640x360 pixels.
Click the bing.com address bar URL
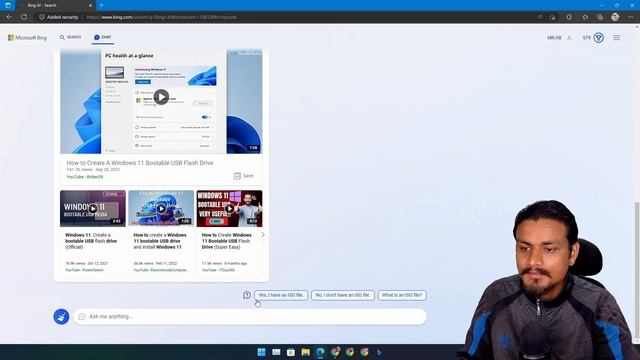coord(161,17)
